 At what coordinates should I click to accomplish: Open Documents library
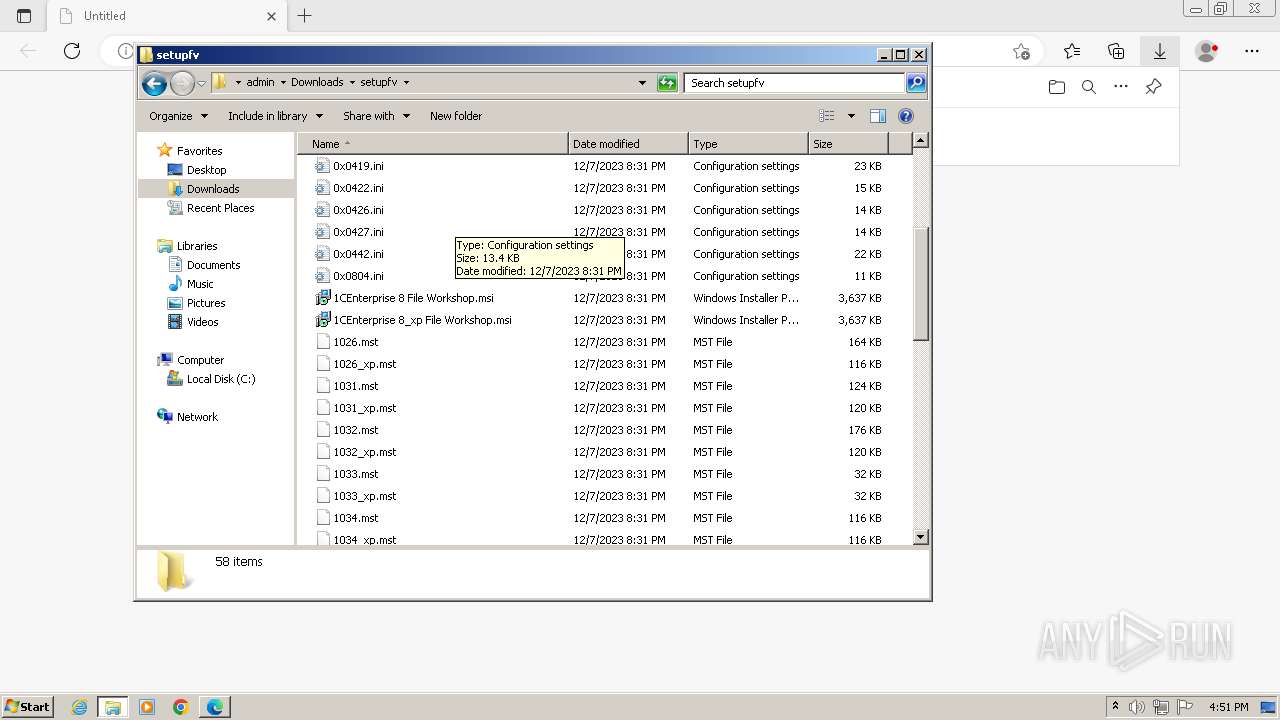click(213, 265)
